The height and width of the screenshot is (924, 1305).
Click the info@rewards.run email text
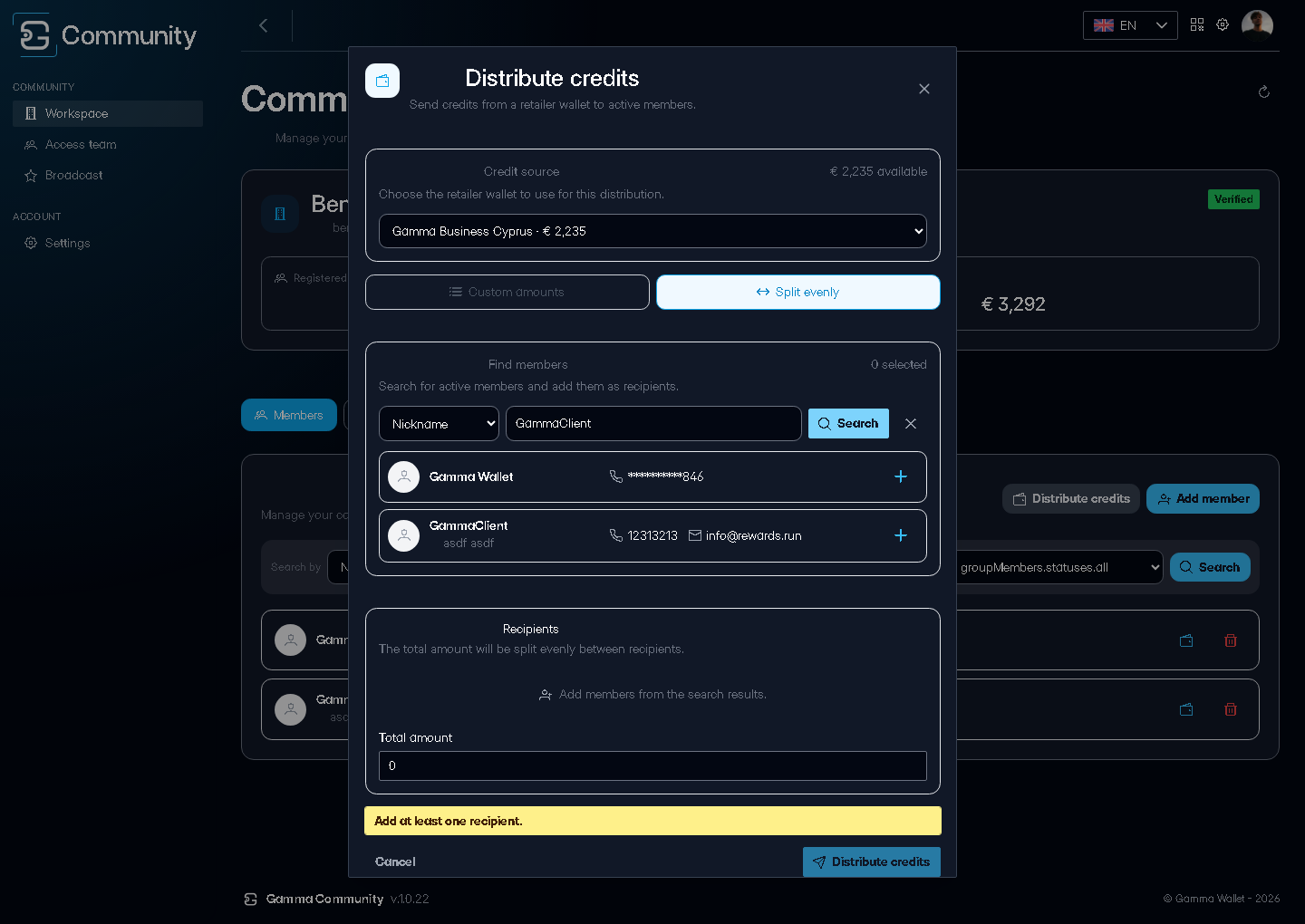pyautogui.click(x=754, y=535)
